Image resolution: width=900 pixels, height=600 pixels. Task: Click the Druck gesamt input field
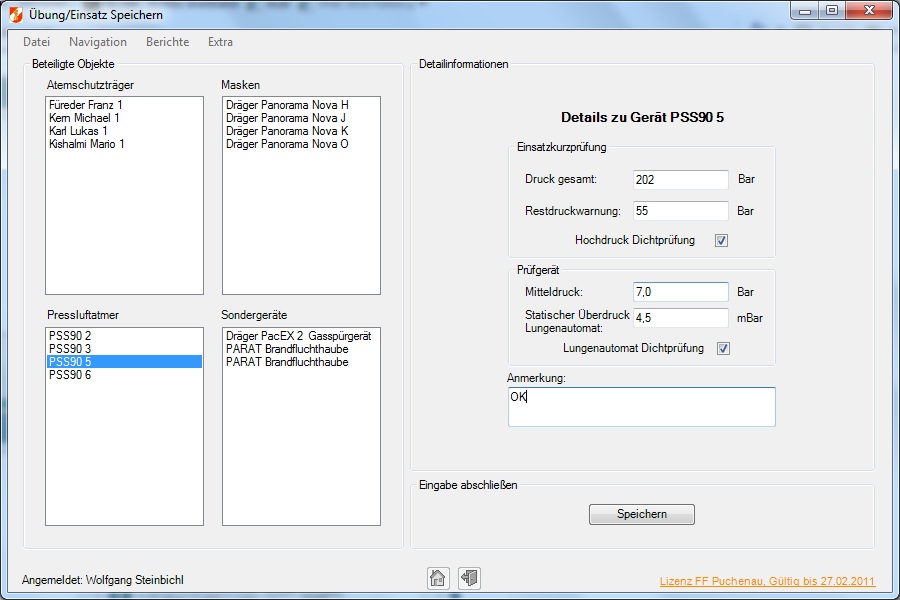681,179
